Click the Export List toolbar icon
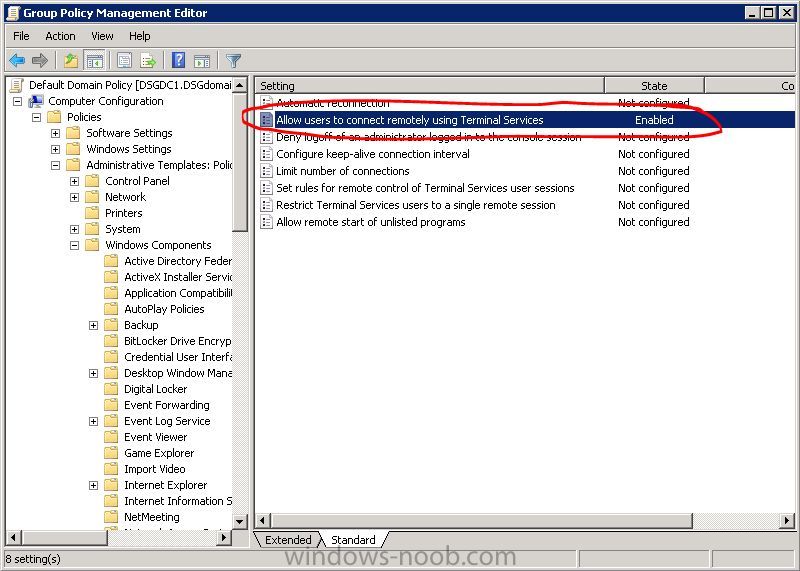 [x=148, y=61]
